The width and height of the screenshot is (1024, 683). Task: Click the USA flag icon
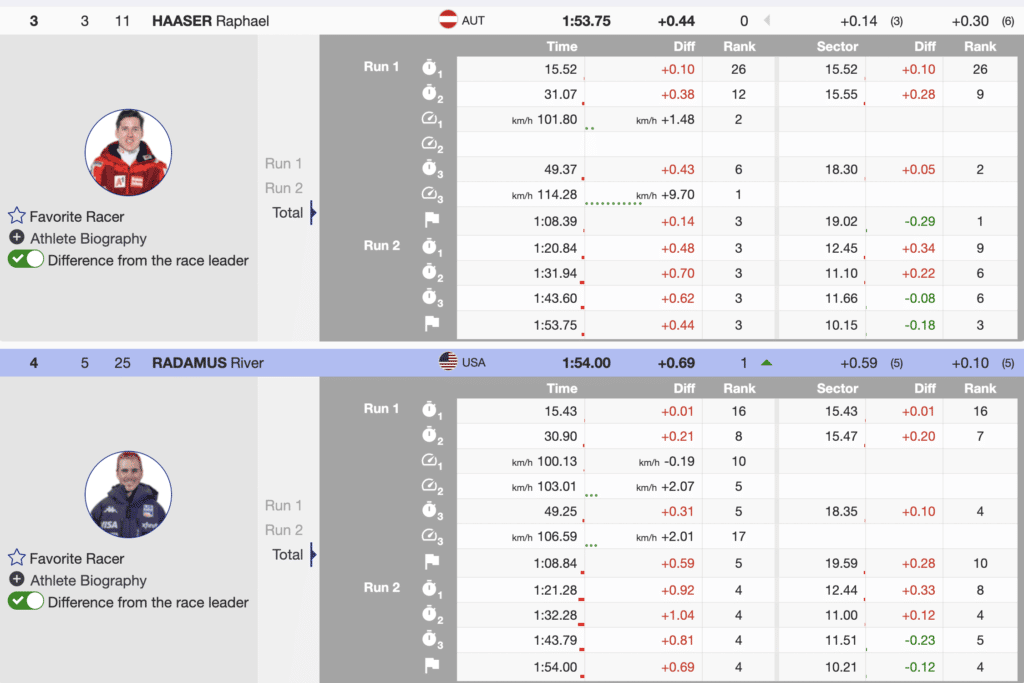(x=448, y=362)
